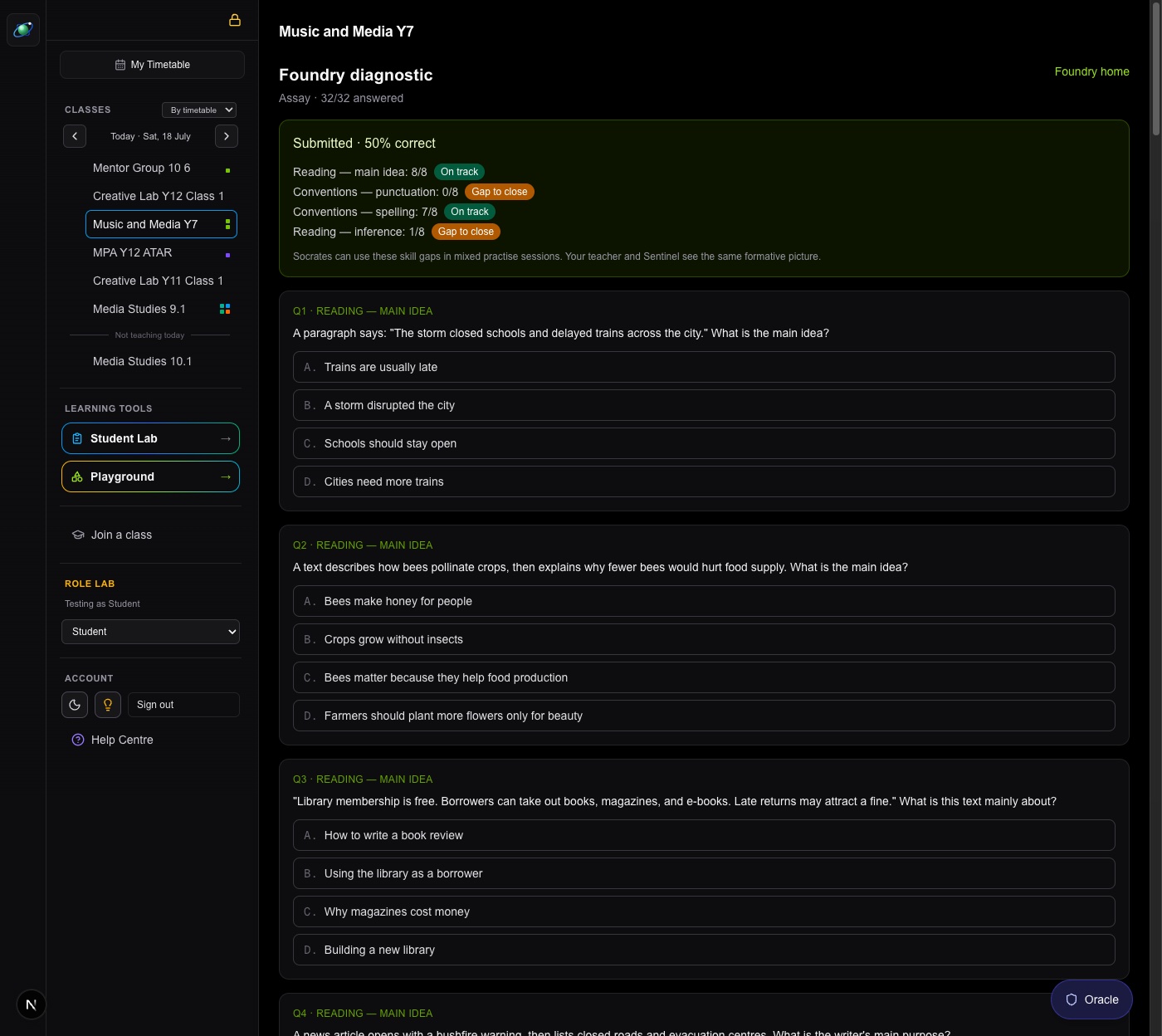
Task: Select Q1 option C 'Schools should stay open'
Action: pos(704,443)
